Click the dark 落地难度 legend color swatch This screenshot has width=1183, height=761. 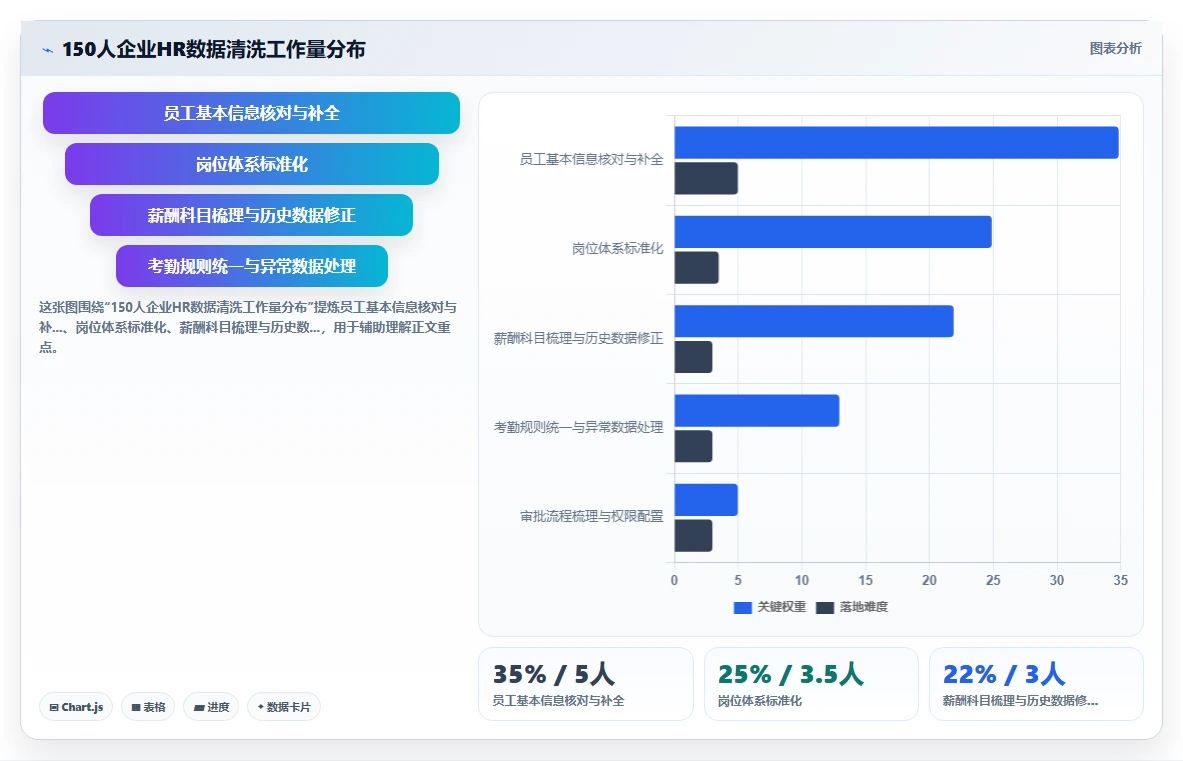click(825, 608)
